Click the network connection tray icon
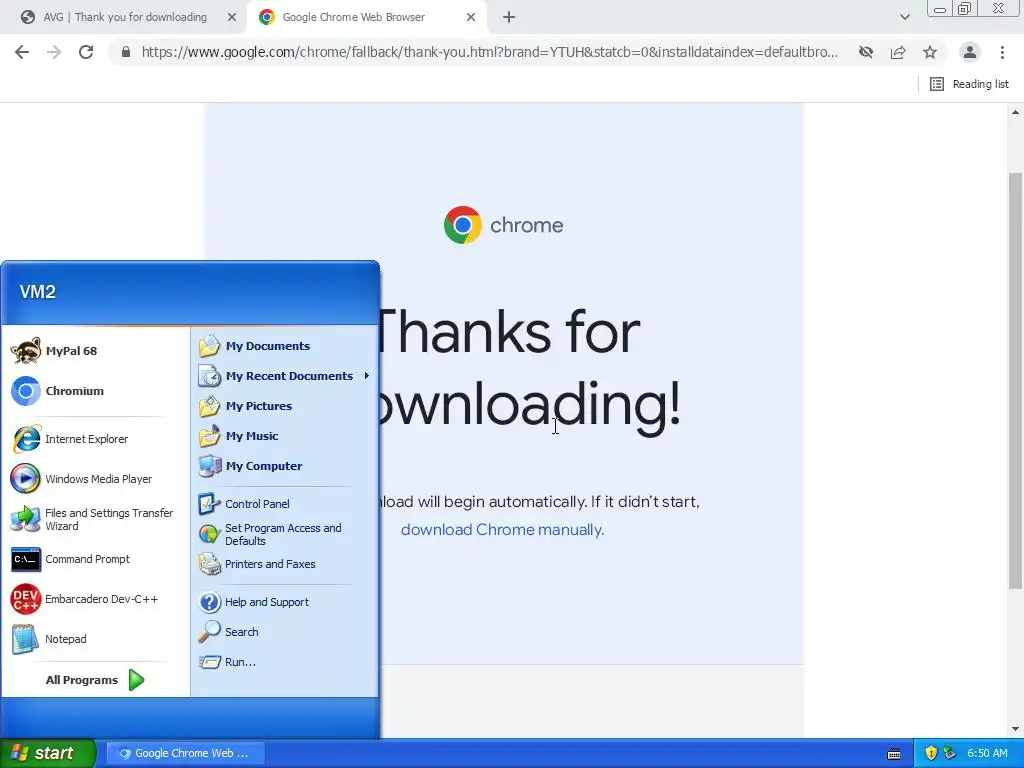The width and height of the screenshot is (1024, 768). [x=950, y=753]
